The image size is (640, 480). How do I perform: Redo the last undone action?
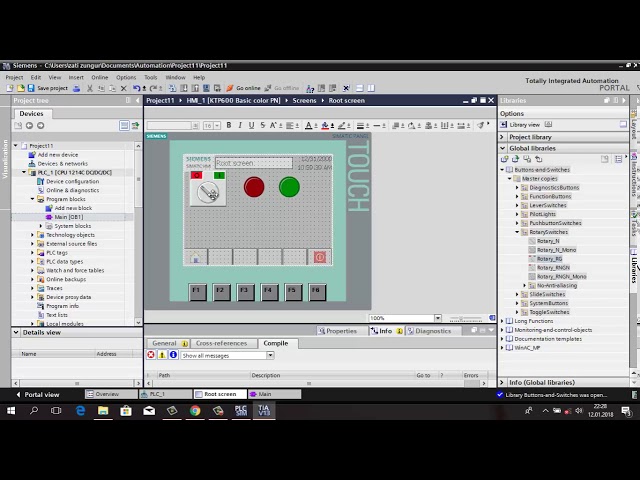coord(153,88)
